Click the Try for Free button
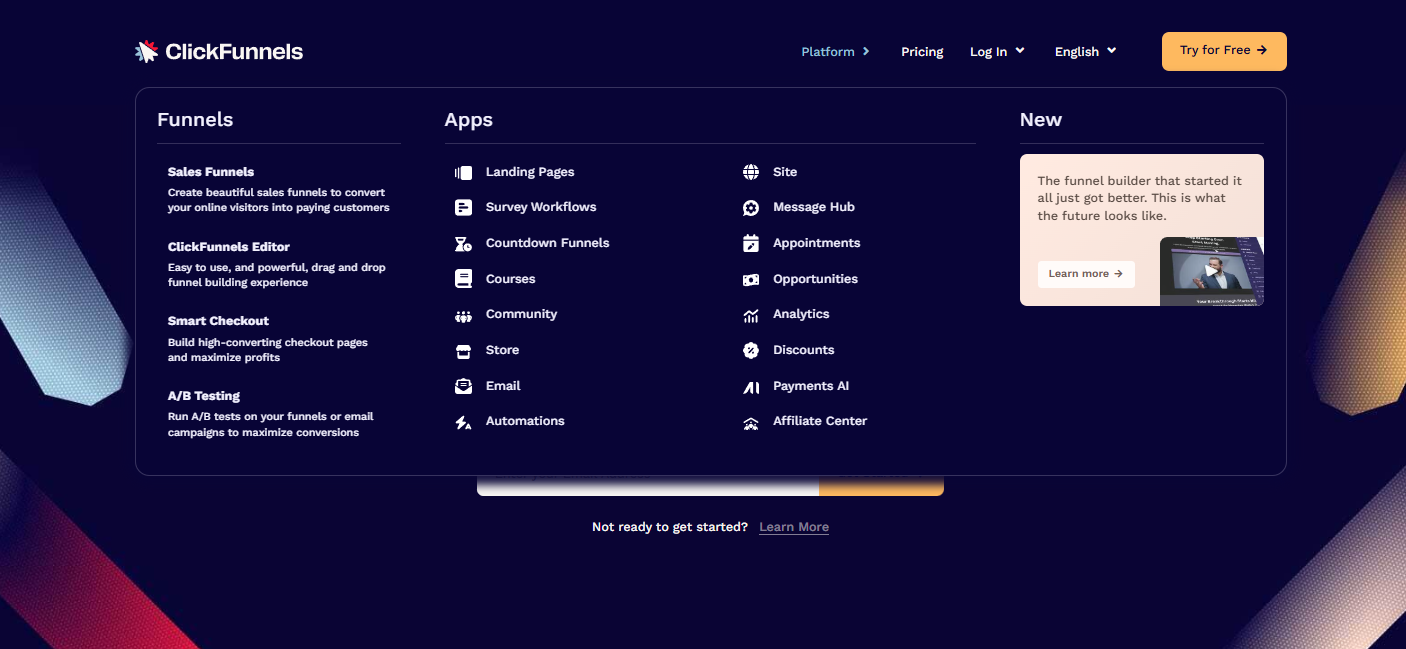The image size is (1406, 649). coord(1224,51)
